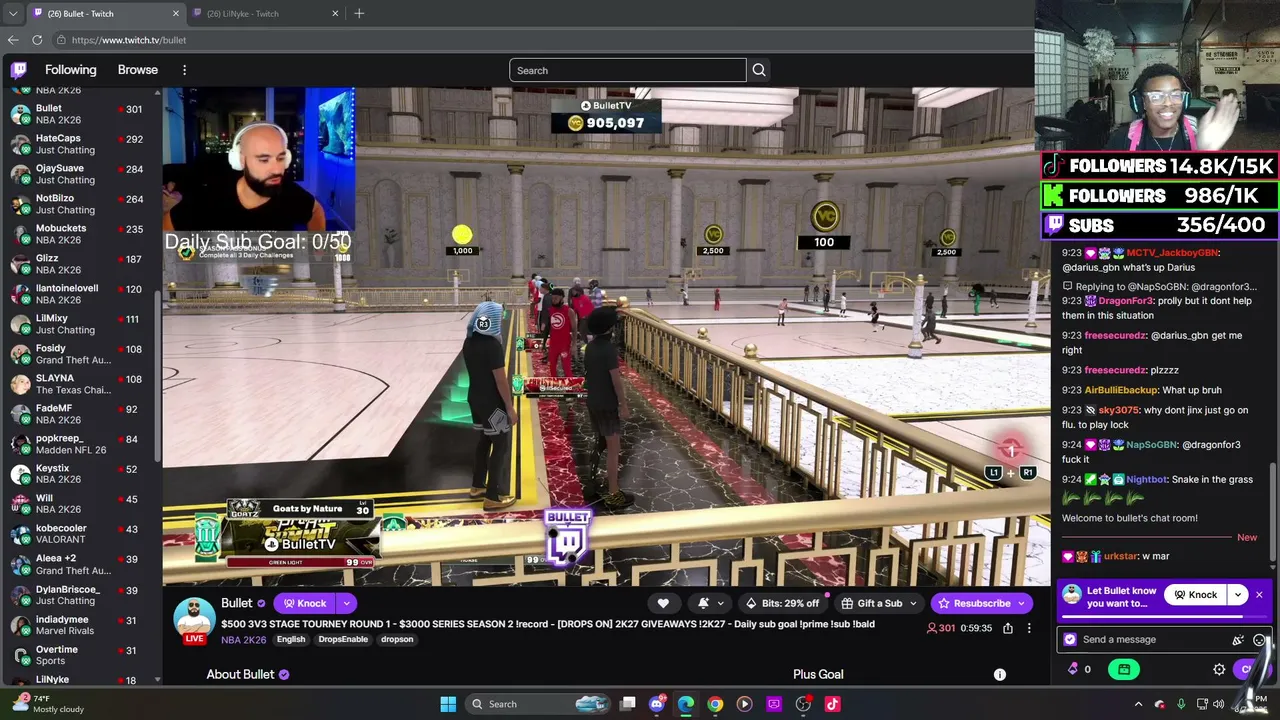Open SLAYNA channel in sidebar
1280x720 pixels.
(x=78, y=384)
